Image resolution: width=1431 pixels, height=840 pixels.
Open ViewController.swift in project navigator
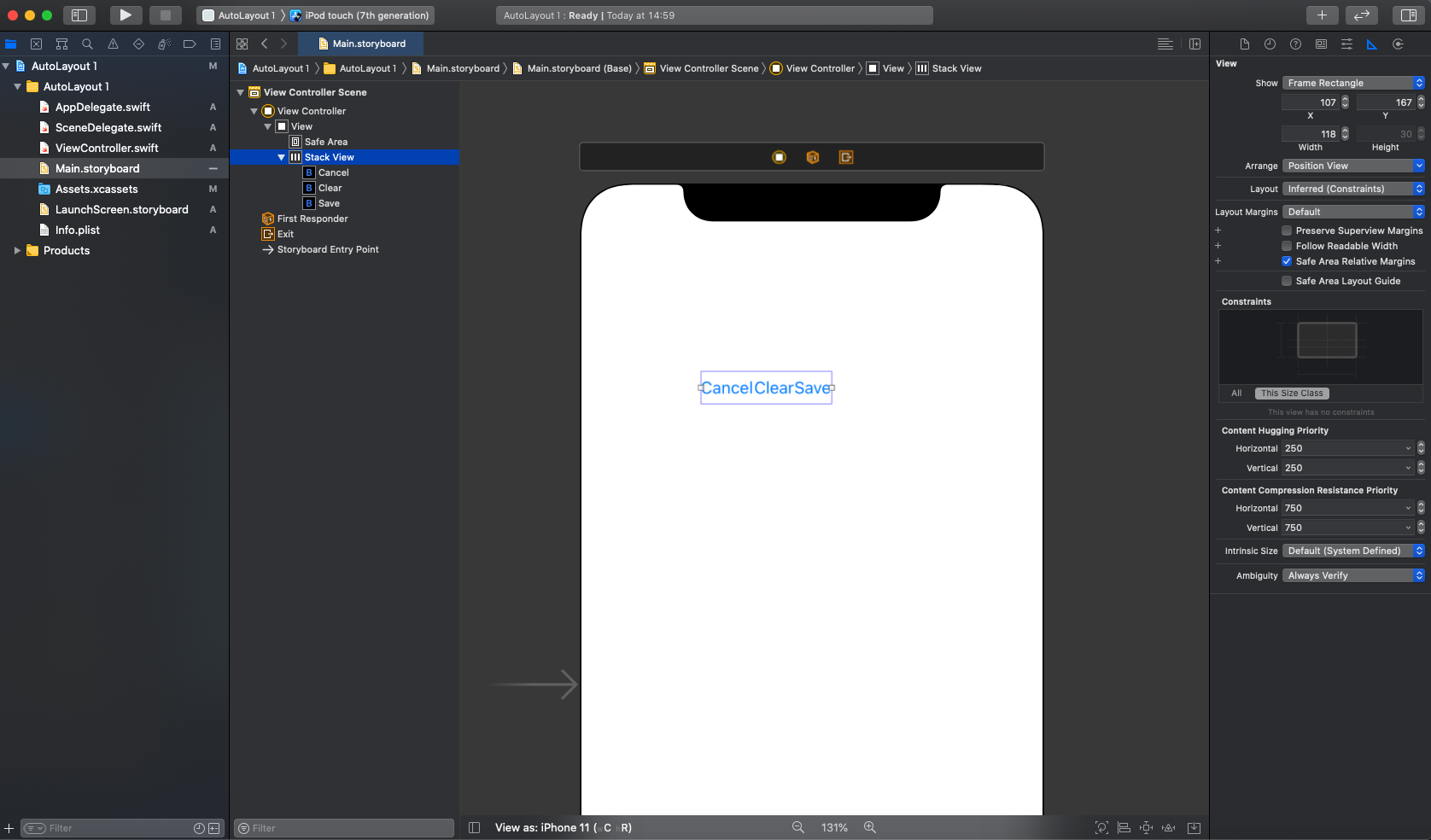pyautogui.click(x=107, y=148)
